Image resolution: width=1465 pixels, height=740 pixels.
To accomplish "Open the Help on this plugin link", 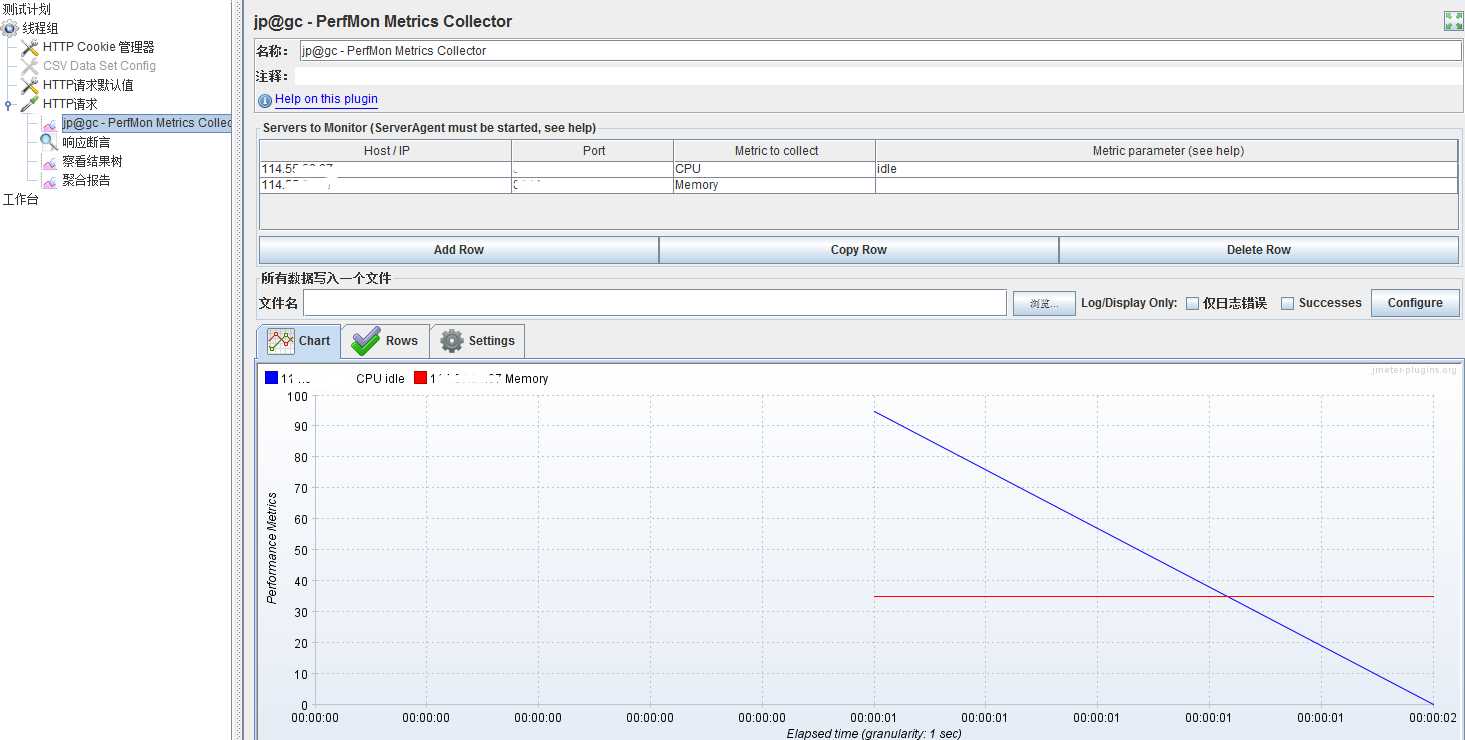I will [x=326, y=99].
